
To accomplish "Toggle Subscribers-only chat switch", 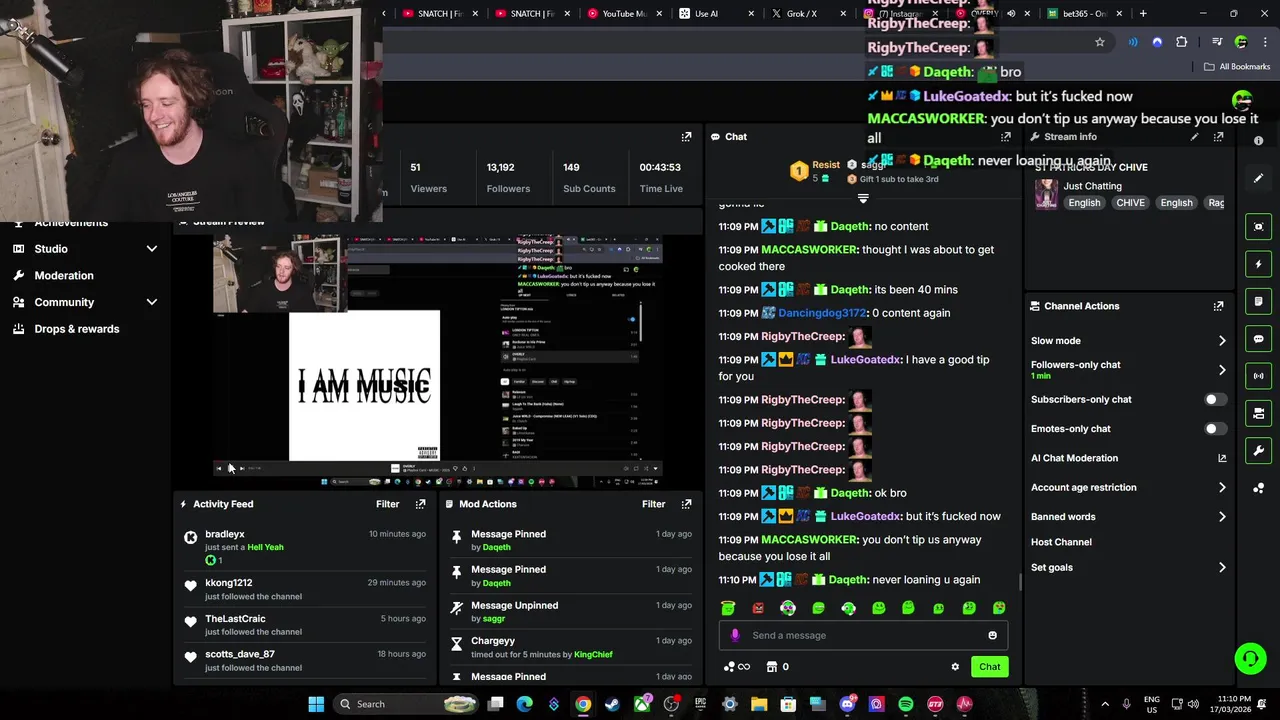I will point(1214,399).
